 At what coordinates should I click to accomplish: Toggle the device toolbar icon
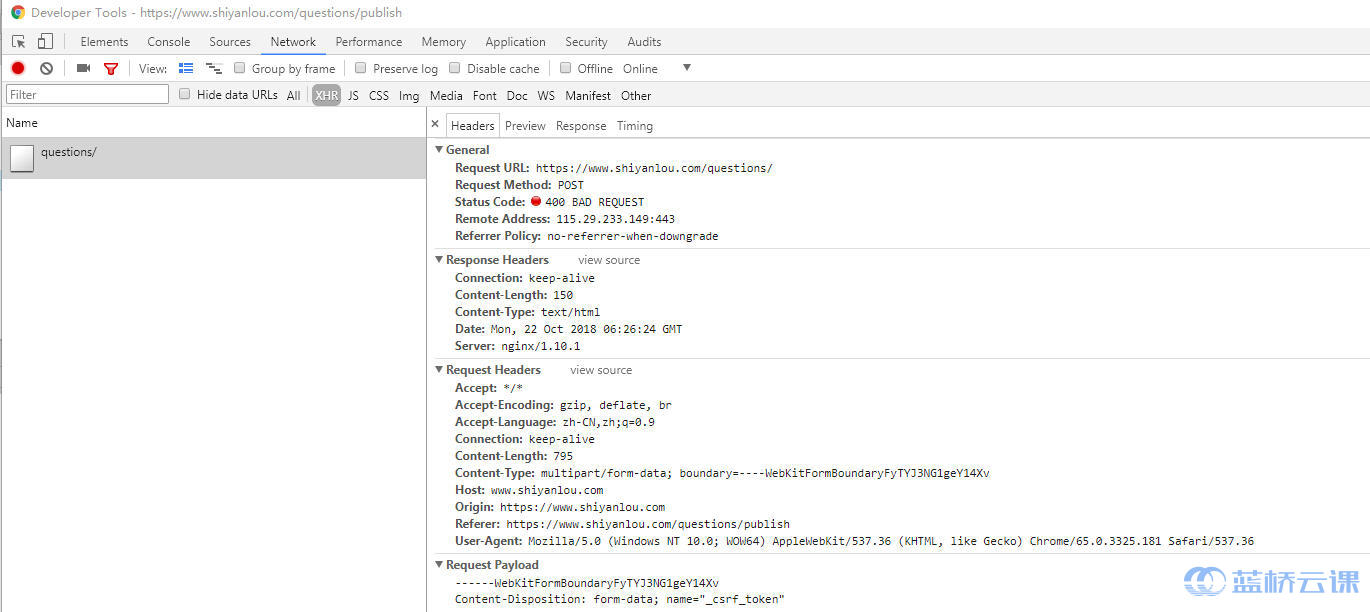(45, 41)
